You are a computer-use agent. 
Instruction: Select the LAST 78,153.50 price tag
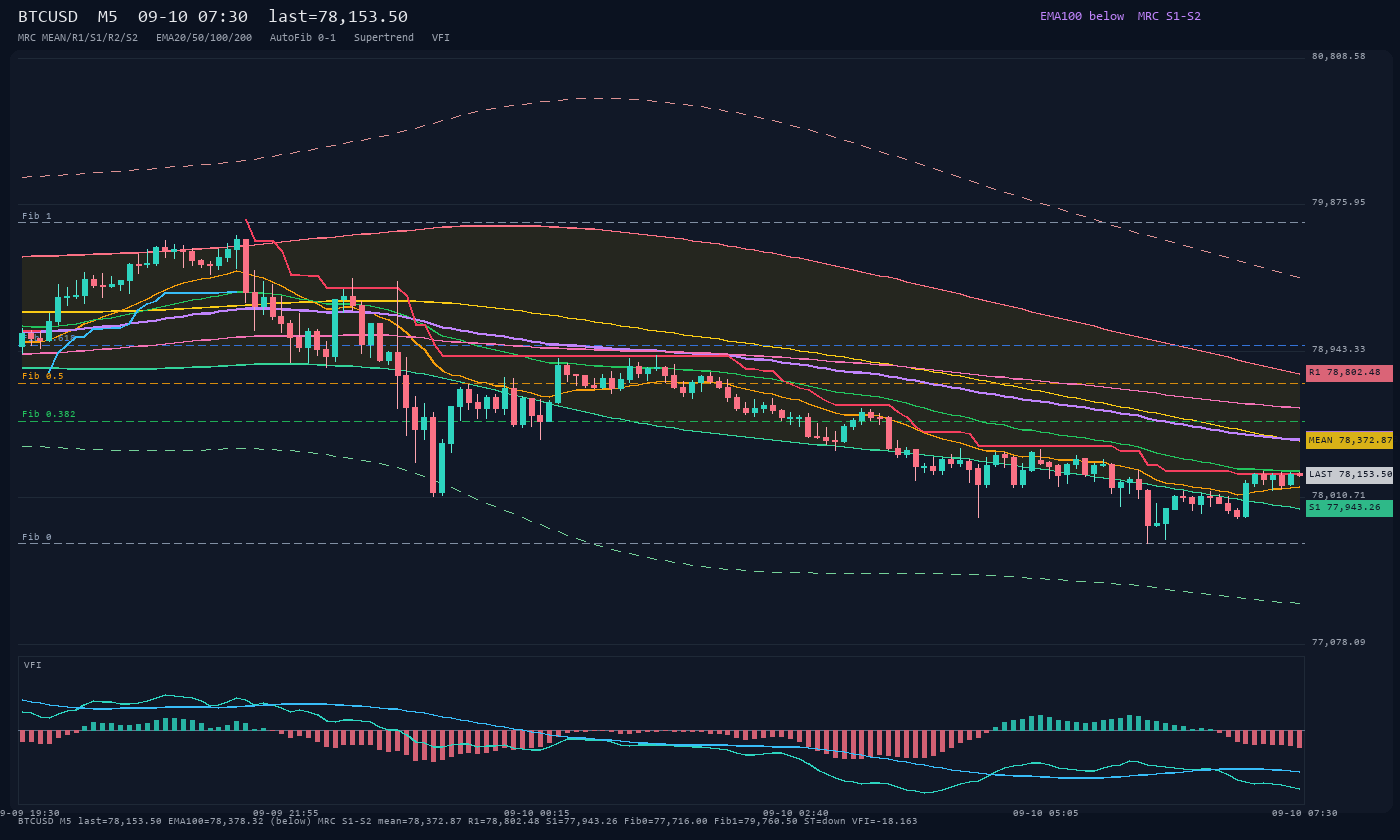click(1349, 474)
